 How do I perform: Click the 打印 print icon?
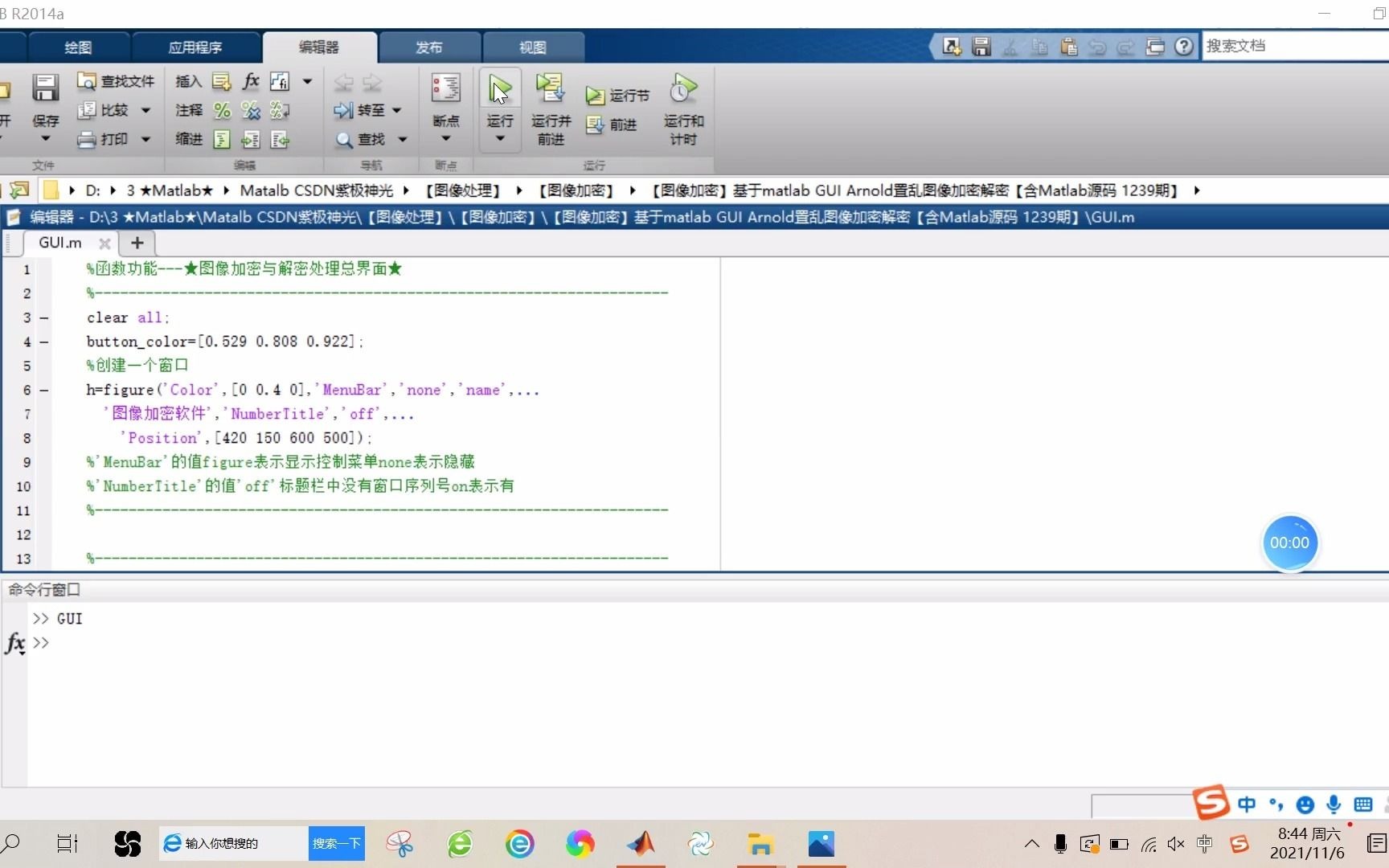tap(86, 140)
